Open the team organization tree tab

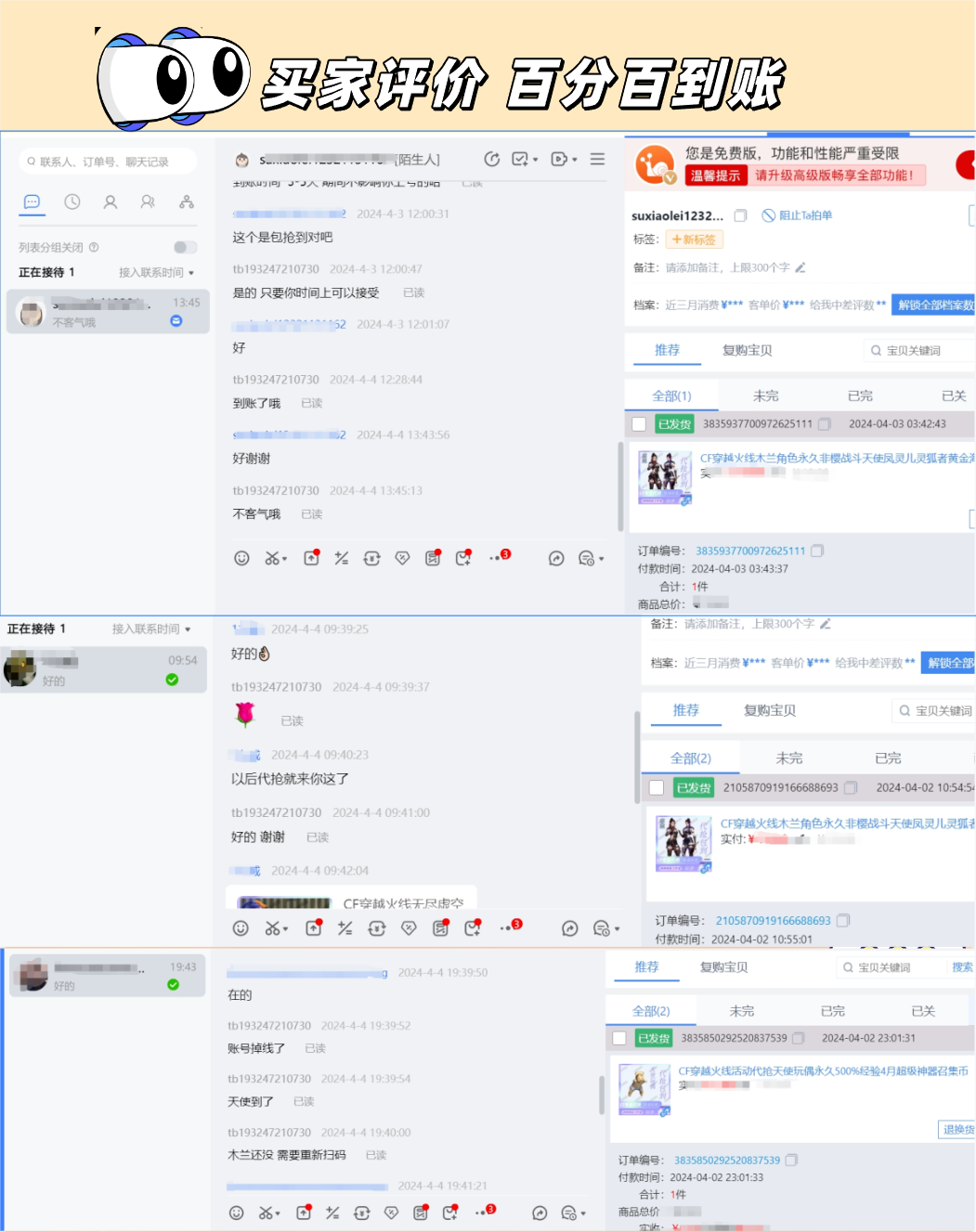click(187, 201)
